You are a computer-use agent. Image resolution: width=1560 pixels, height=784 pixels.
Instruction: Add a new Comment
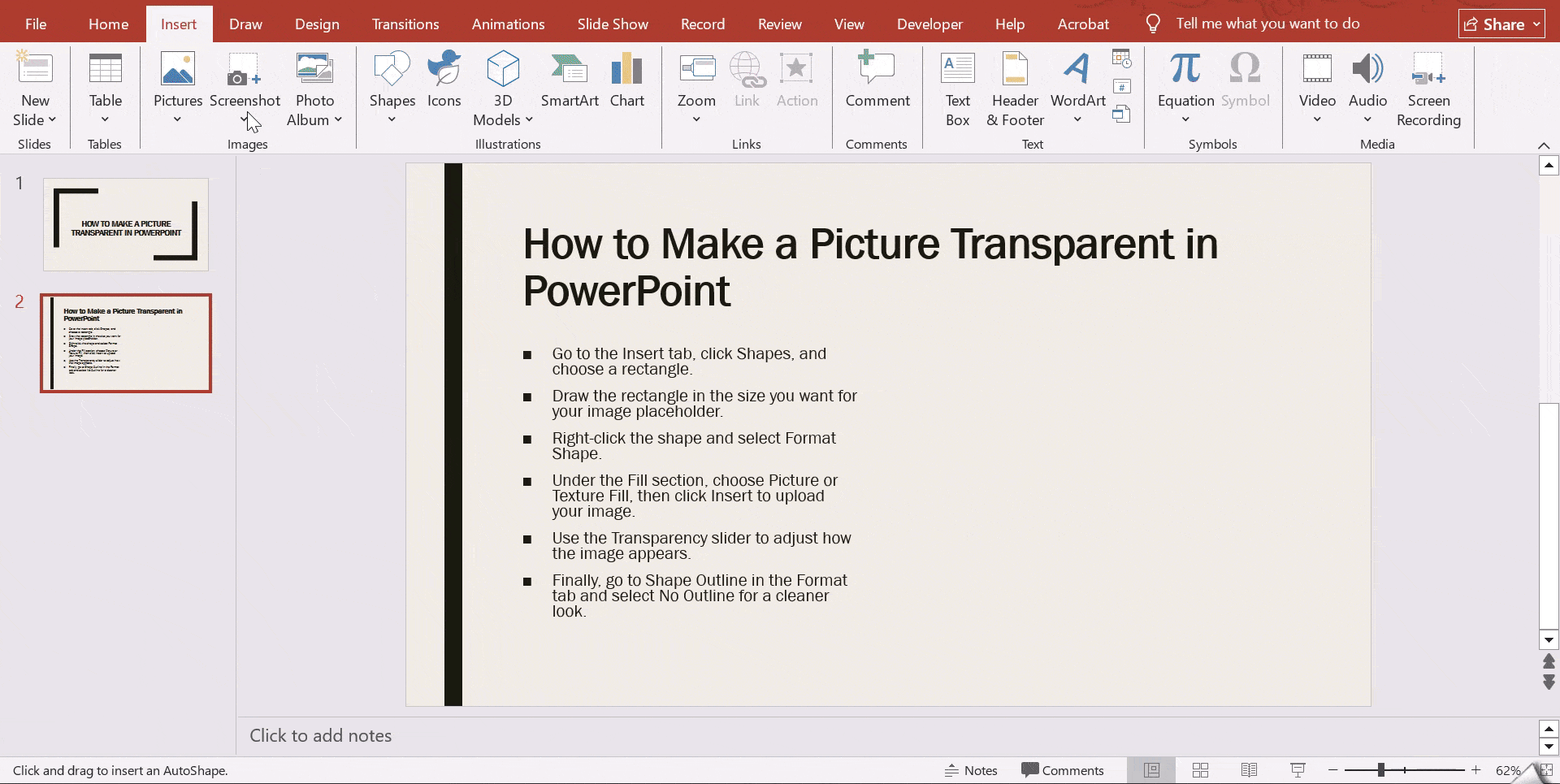click(877, 80)
